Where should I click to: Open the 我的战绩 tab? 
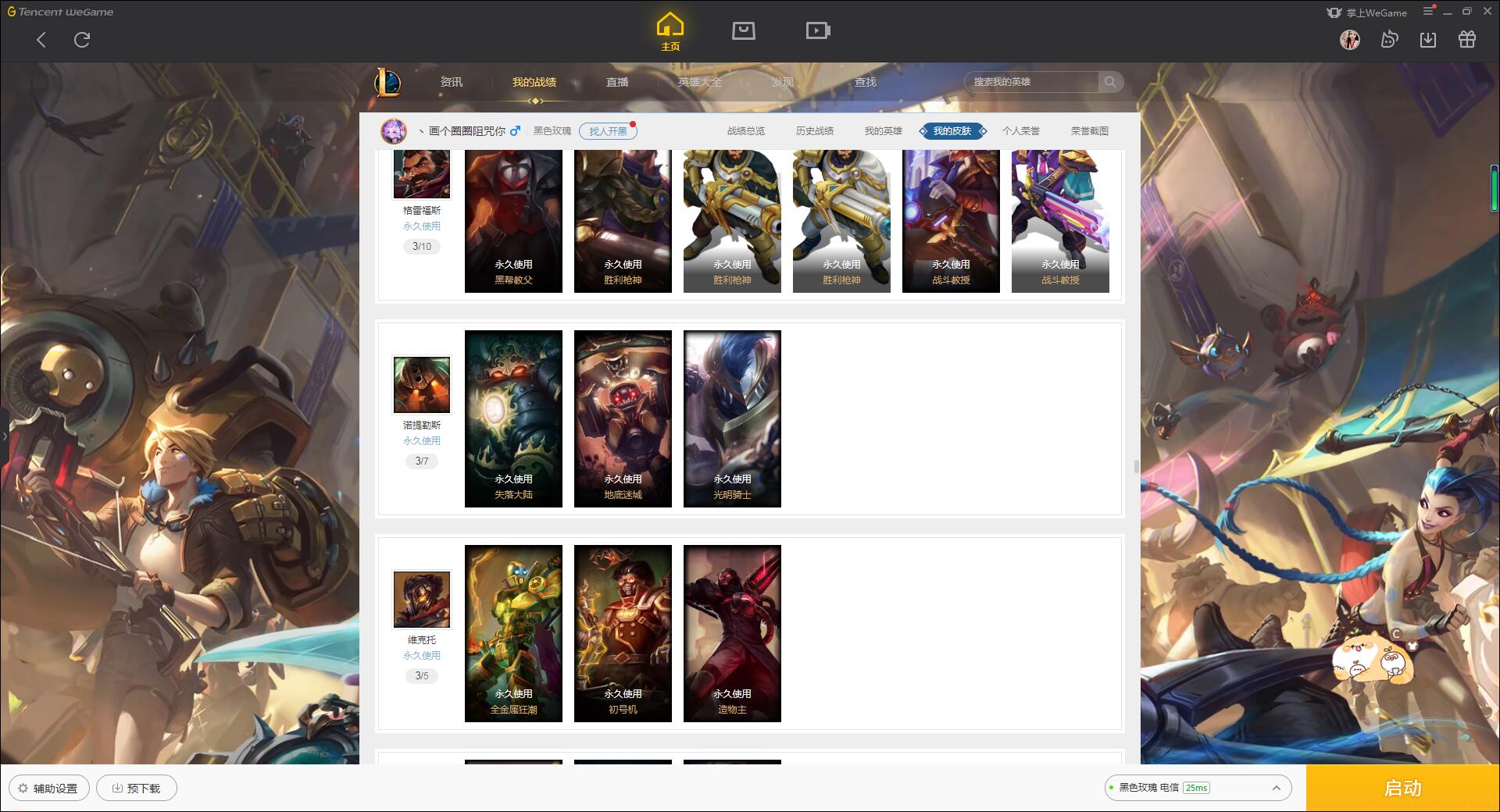(534, 82)
